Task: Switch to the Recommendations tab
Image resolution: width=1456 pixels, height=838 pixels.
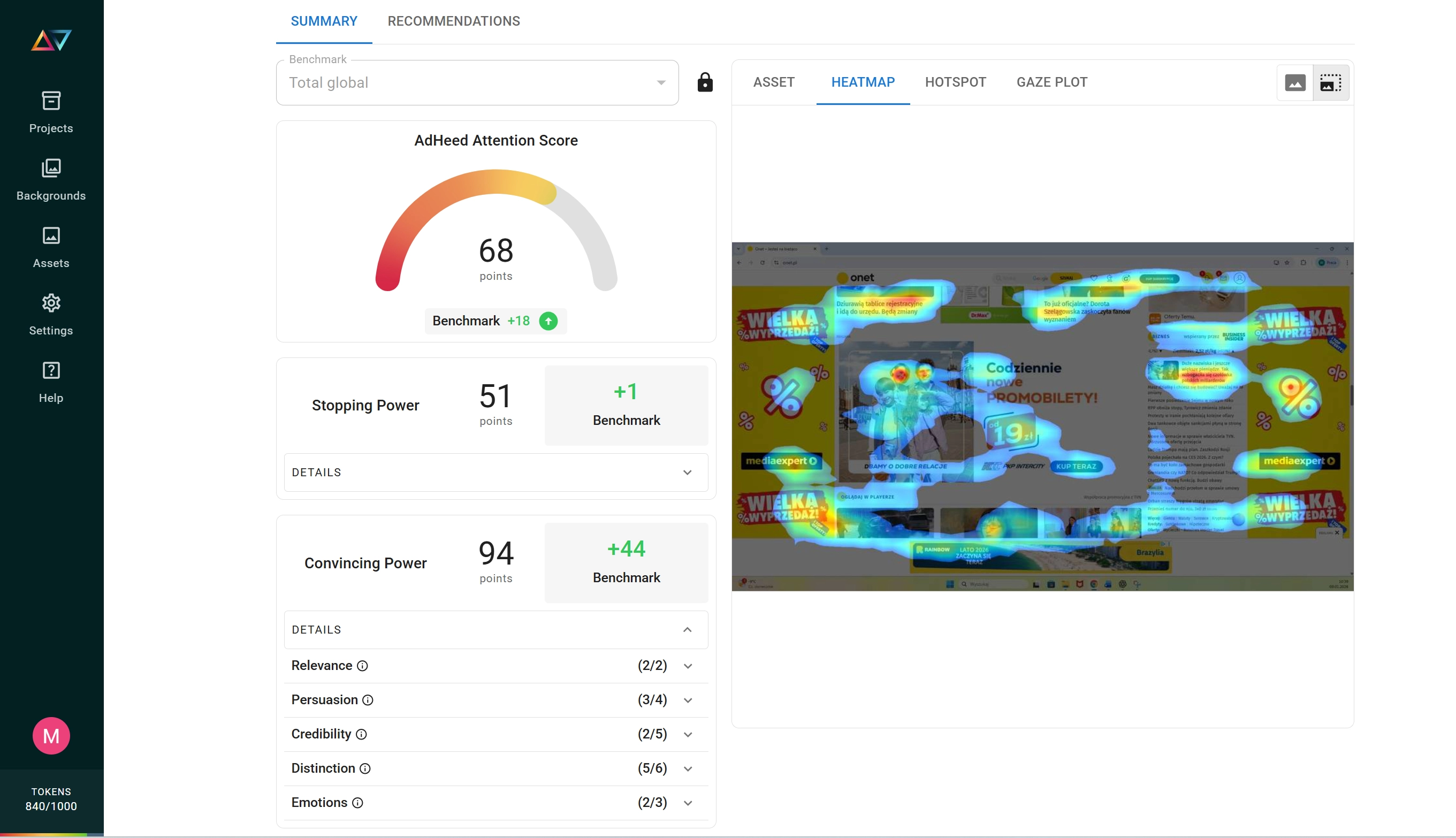Action: pos(453,21)
